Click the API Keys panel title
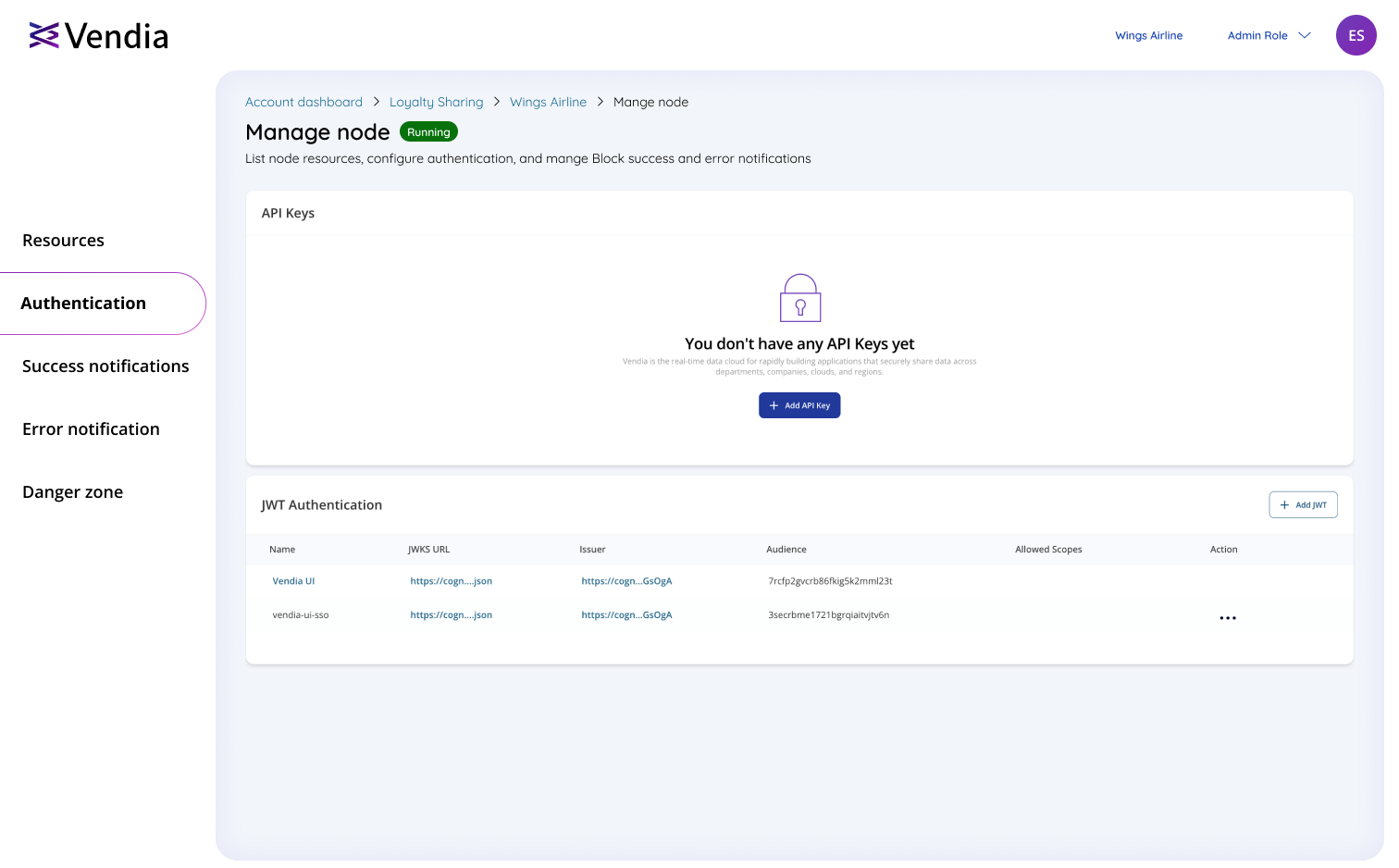The image size is (1399, 868). click(x=288, y=213)
